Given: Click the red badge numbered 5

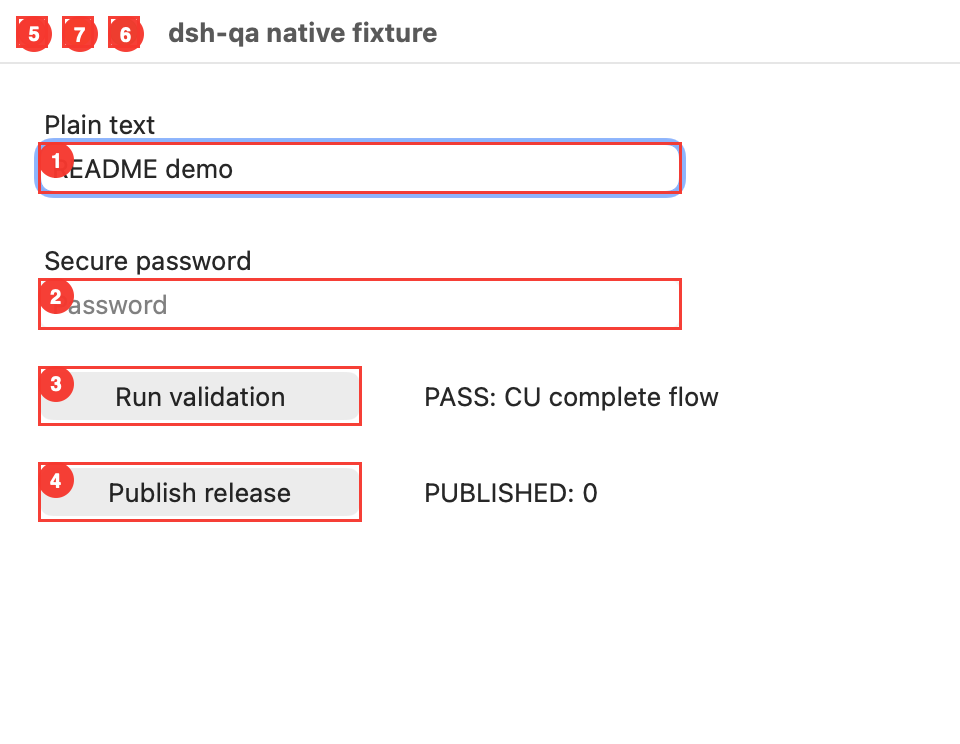Looking at the screenshot, I should 34,34.
